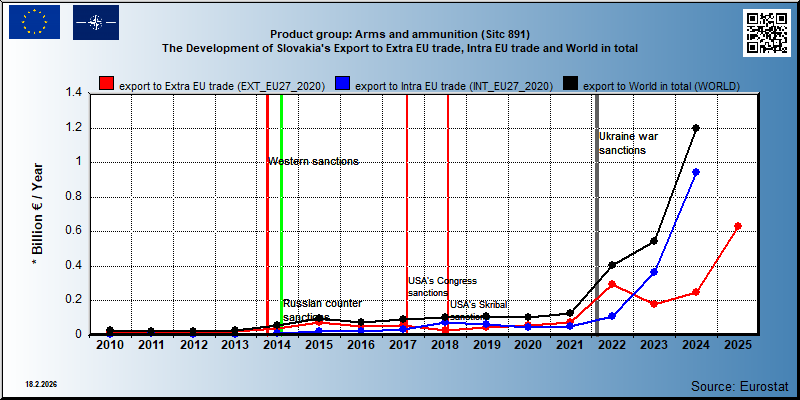800x400 pixels.
Task: Click the y-axis title 'Billion € / Year'
Action: pos(37,214)
